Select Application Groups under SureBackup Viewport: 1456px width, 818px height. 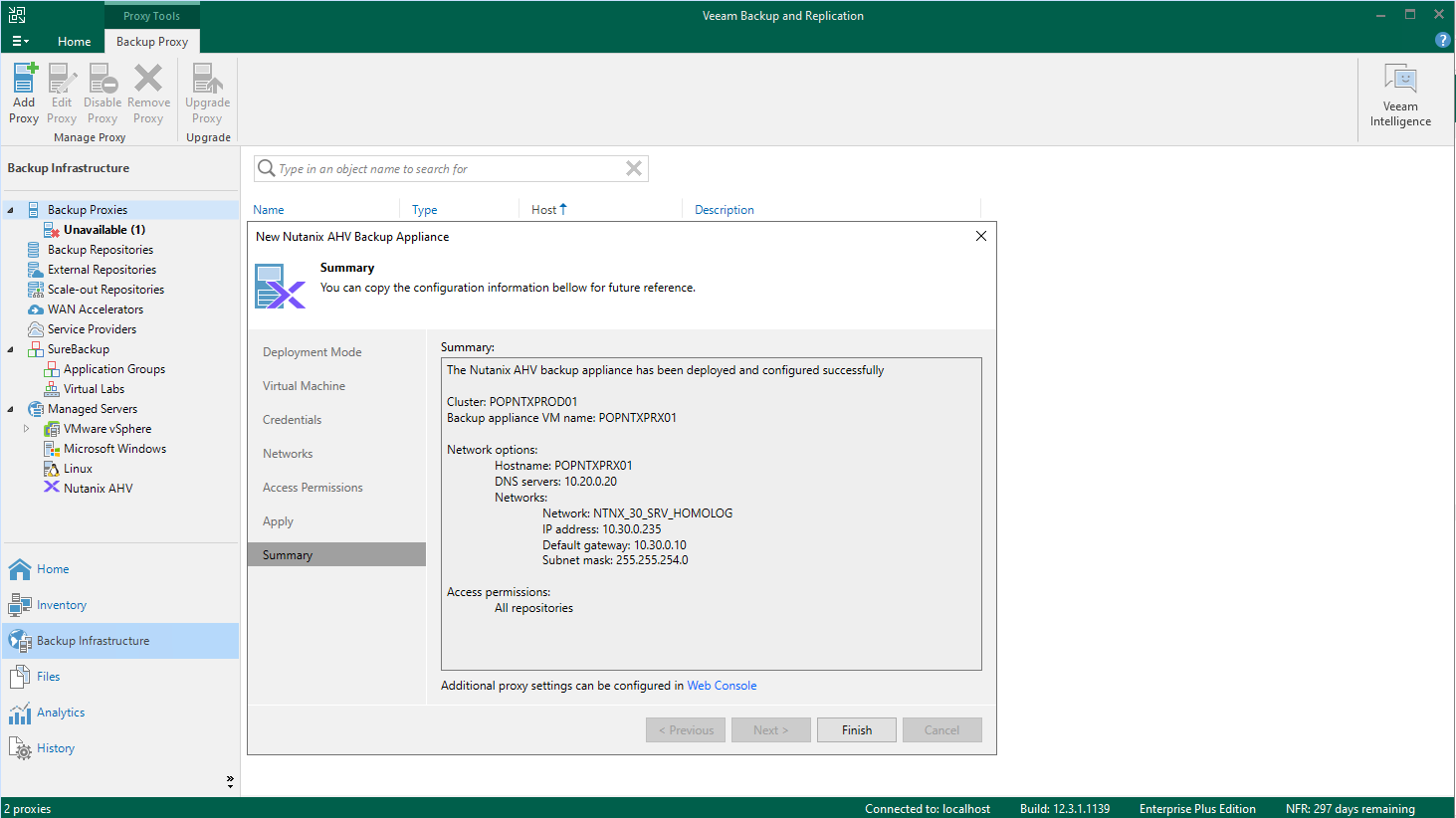[x=114, y=369]
